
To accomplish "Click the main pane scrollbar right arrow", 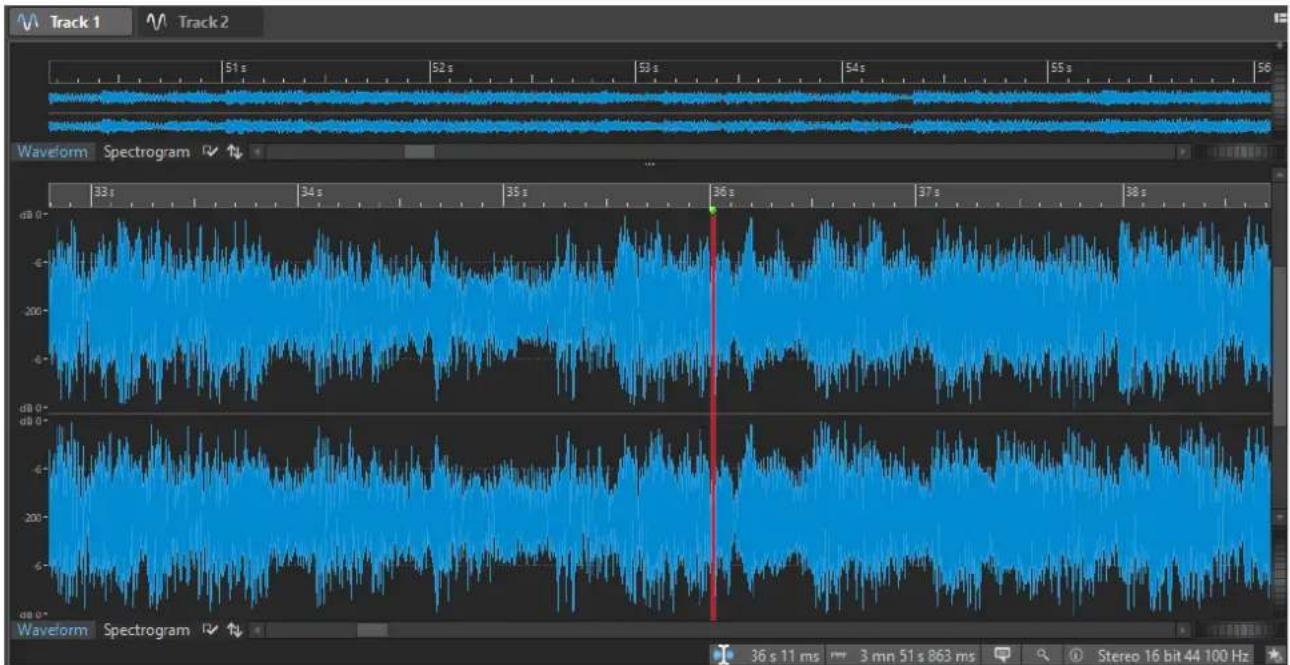I will click(x=1183, y=630).
